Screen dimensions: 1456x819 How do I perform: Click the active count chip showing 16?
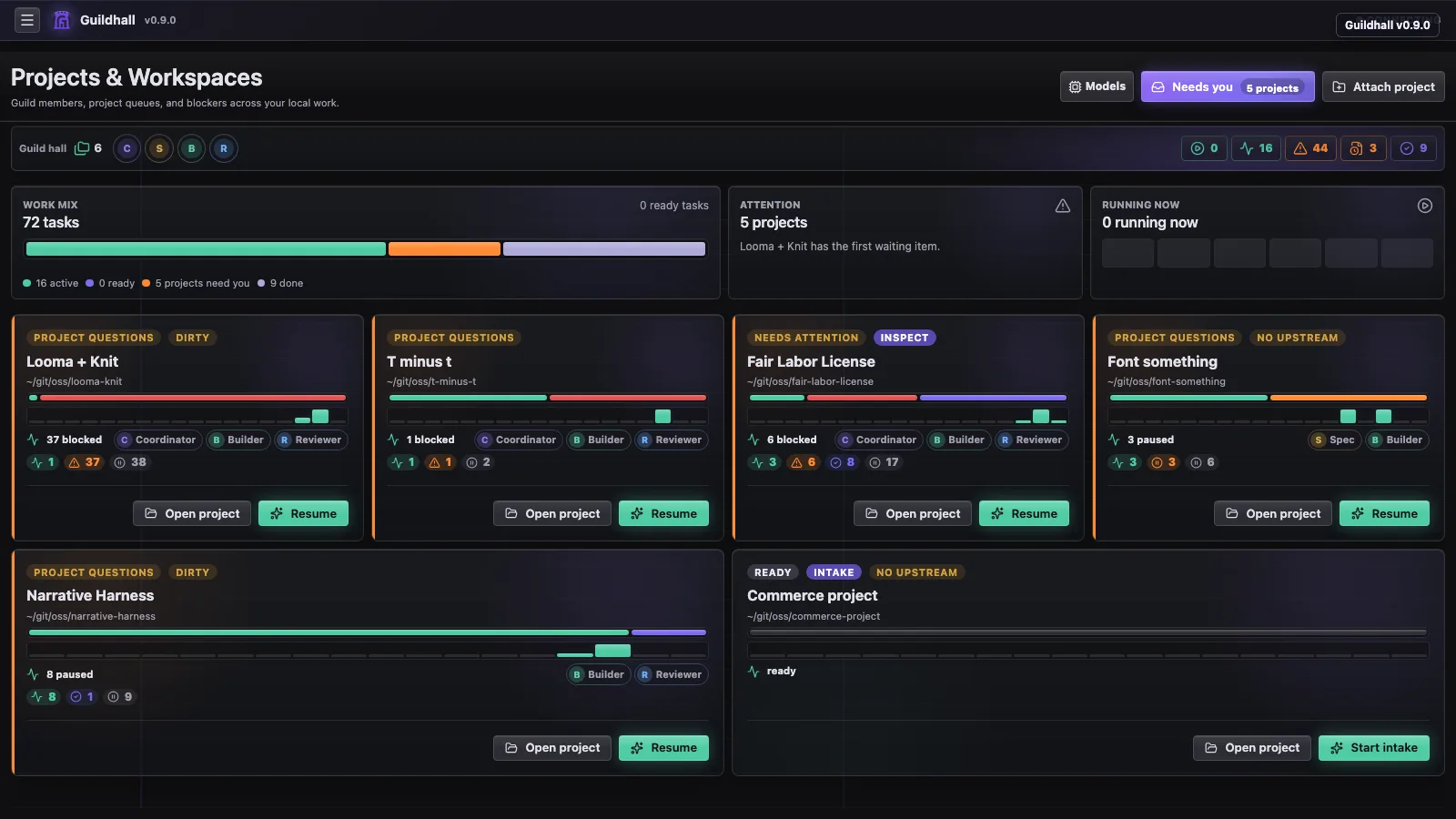click(1257, 148)
